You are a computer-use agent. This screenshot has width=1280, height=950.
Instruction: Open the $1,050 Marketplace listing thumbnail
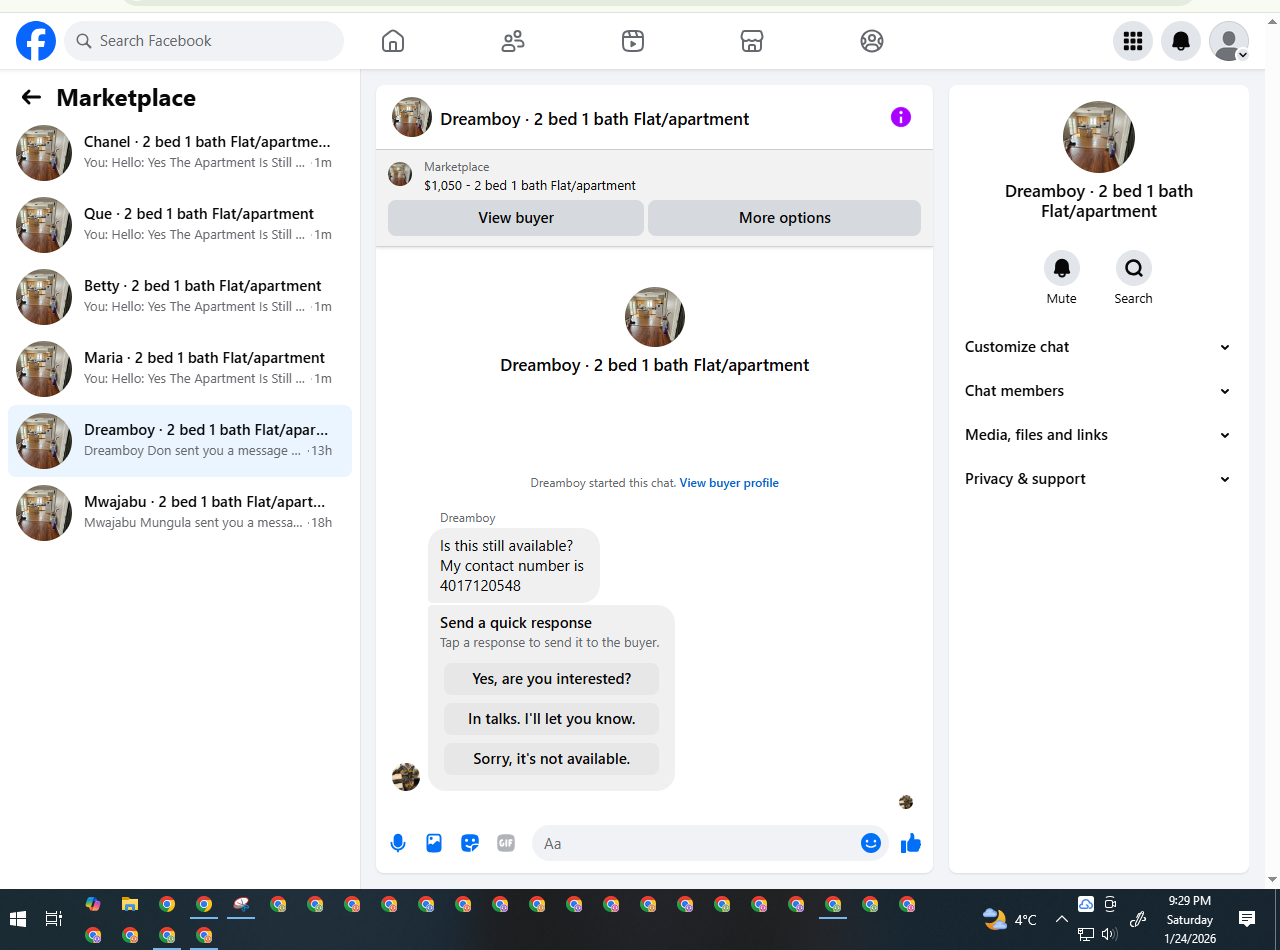pos(400,174)
